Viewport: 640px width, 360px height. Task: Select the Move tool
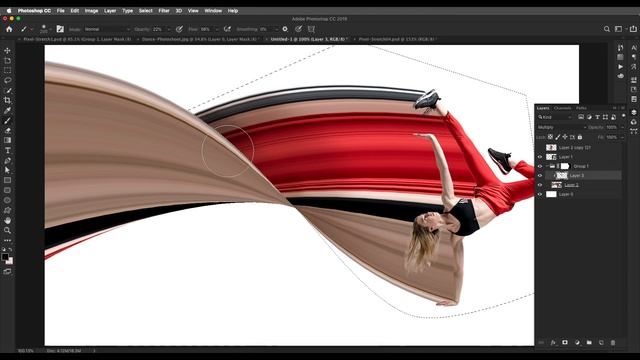click(x=7, y=51)
